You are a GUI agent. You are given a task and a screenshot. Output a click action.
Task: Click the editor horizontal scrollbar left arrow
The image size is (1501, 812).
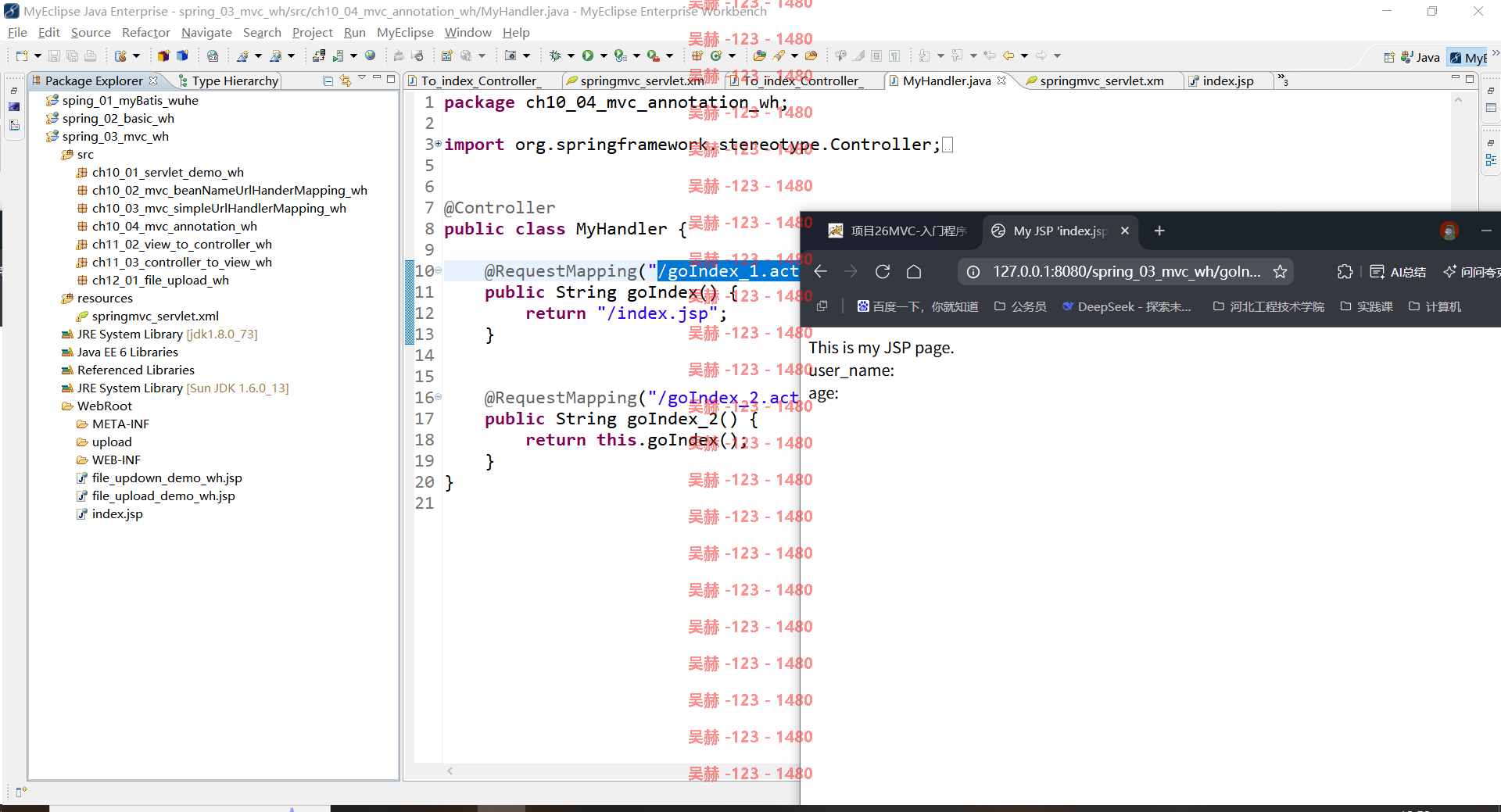pos(450,771)
